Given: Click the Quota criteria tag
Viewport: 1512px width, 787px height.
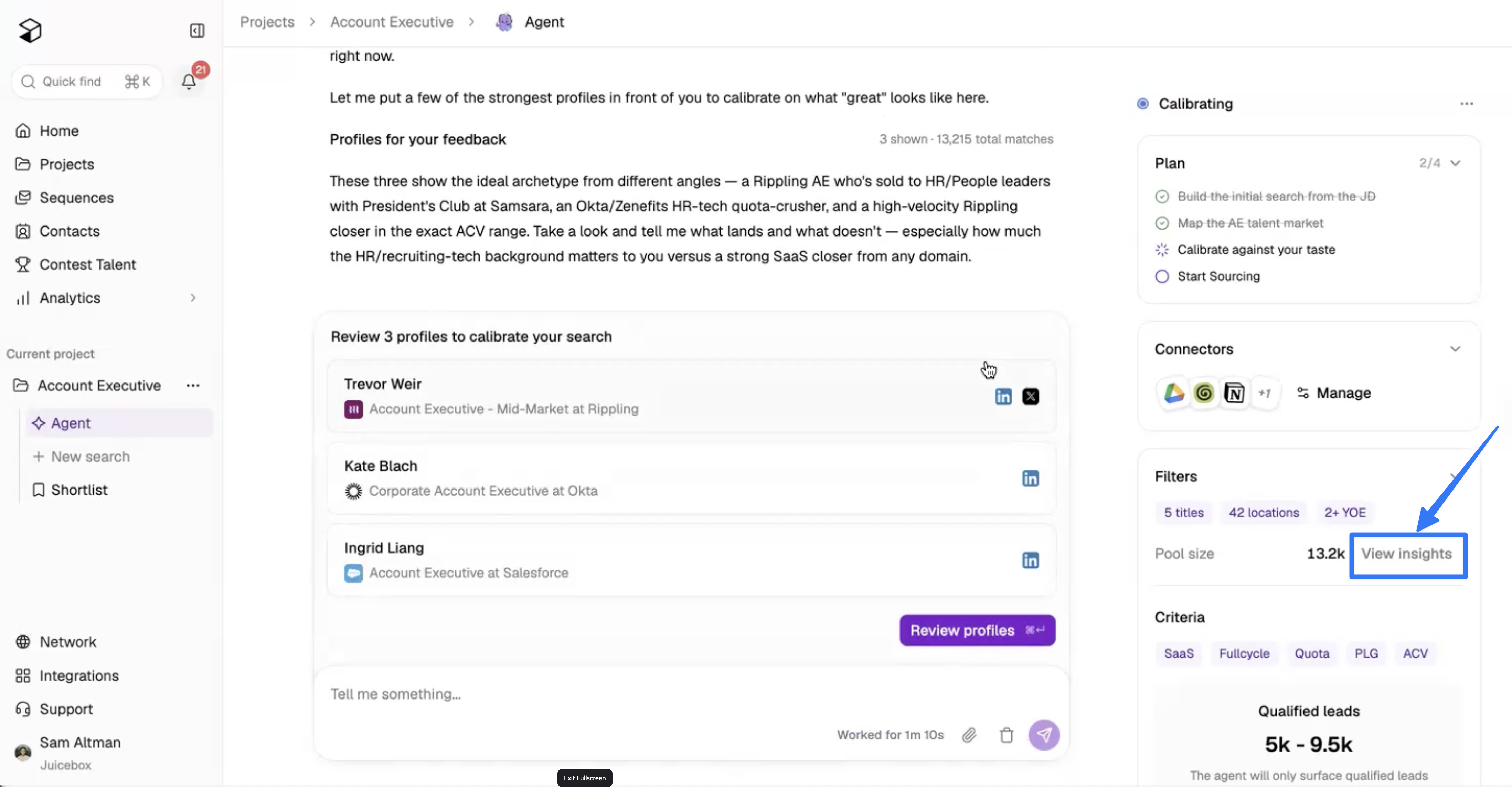Looking at the screenshot, I should [1312, 654].
